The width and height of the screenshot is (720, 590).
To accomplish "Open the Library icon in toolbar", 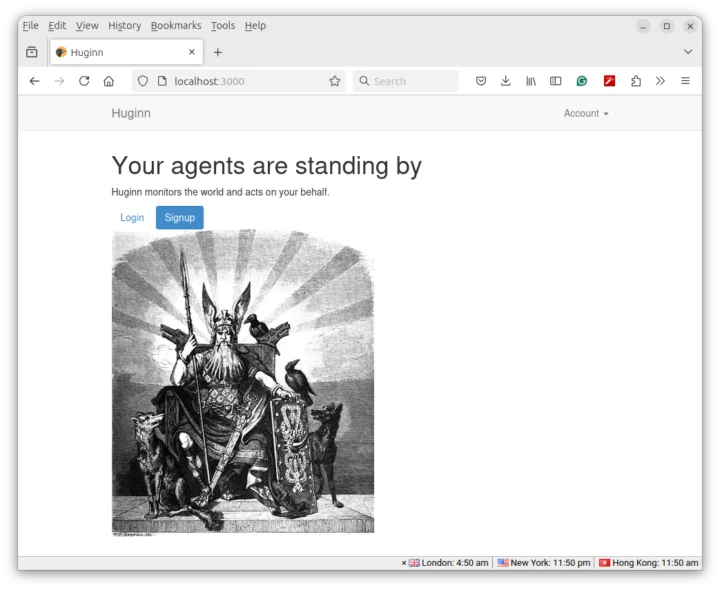I will click(x=531, y=81).
